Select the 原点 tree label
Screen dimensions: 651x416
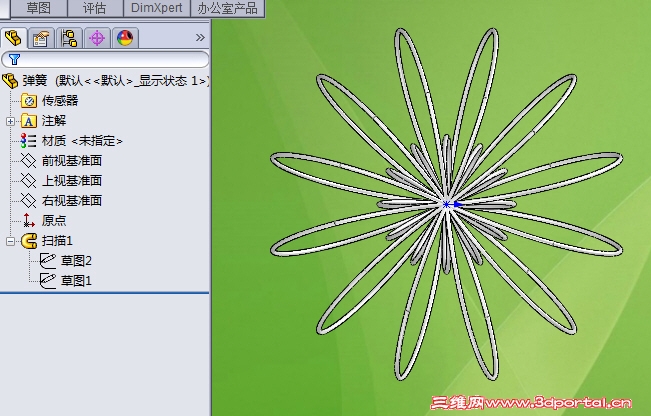54,220
